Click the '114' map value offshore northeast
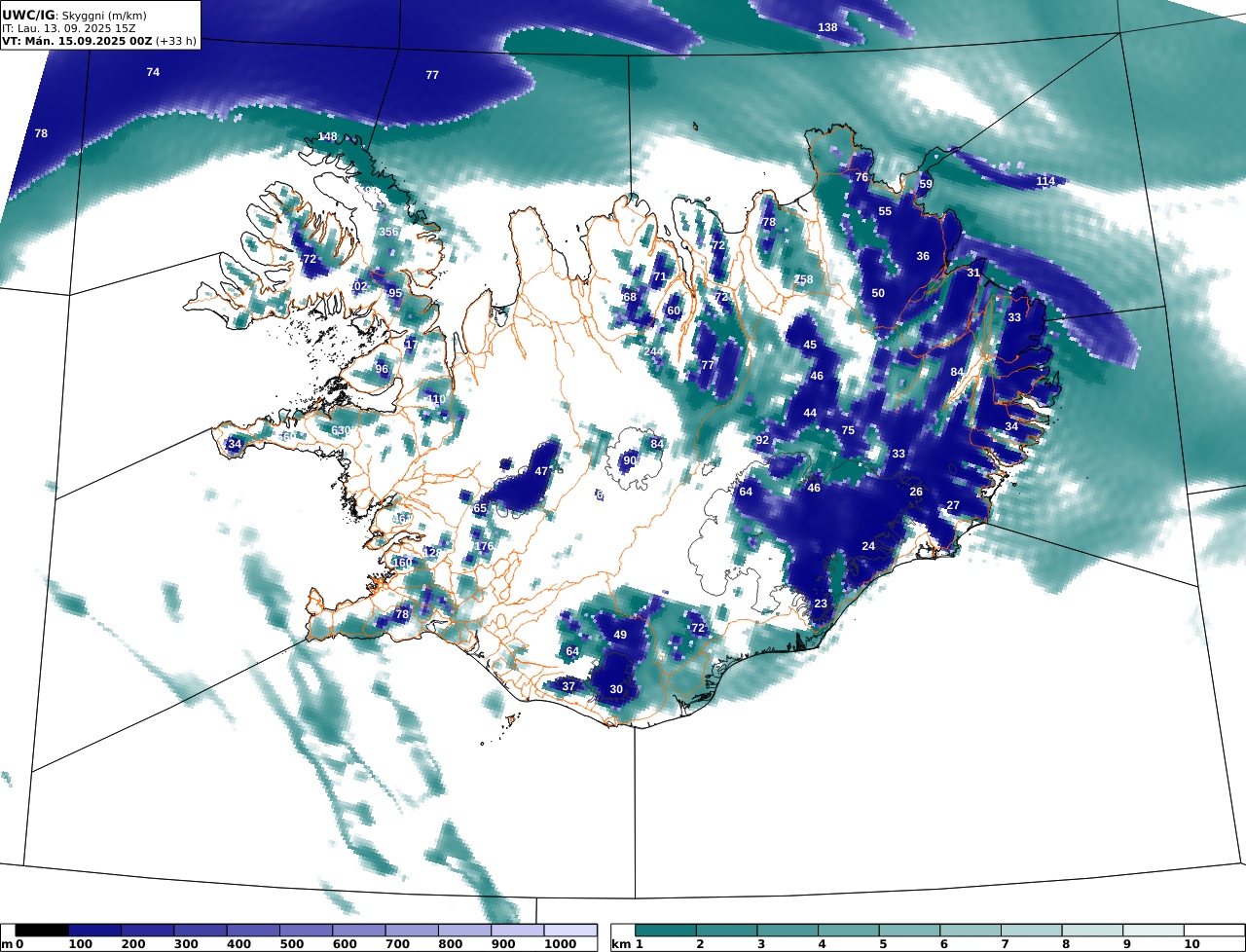 pyautogui.click(x=1045, y=181)
